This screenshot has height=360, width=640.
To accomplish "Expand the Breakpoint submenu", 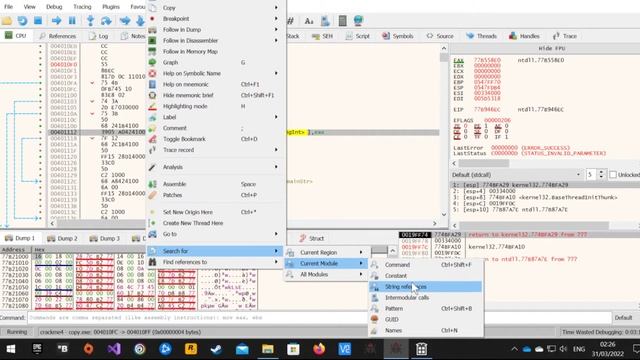I will point(216,18).
